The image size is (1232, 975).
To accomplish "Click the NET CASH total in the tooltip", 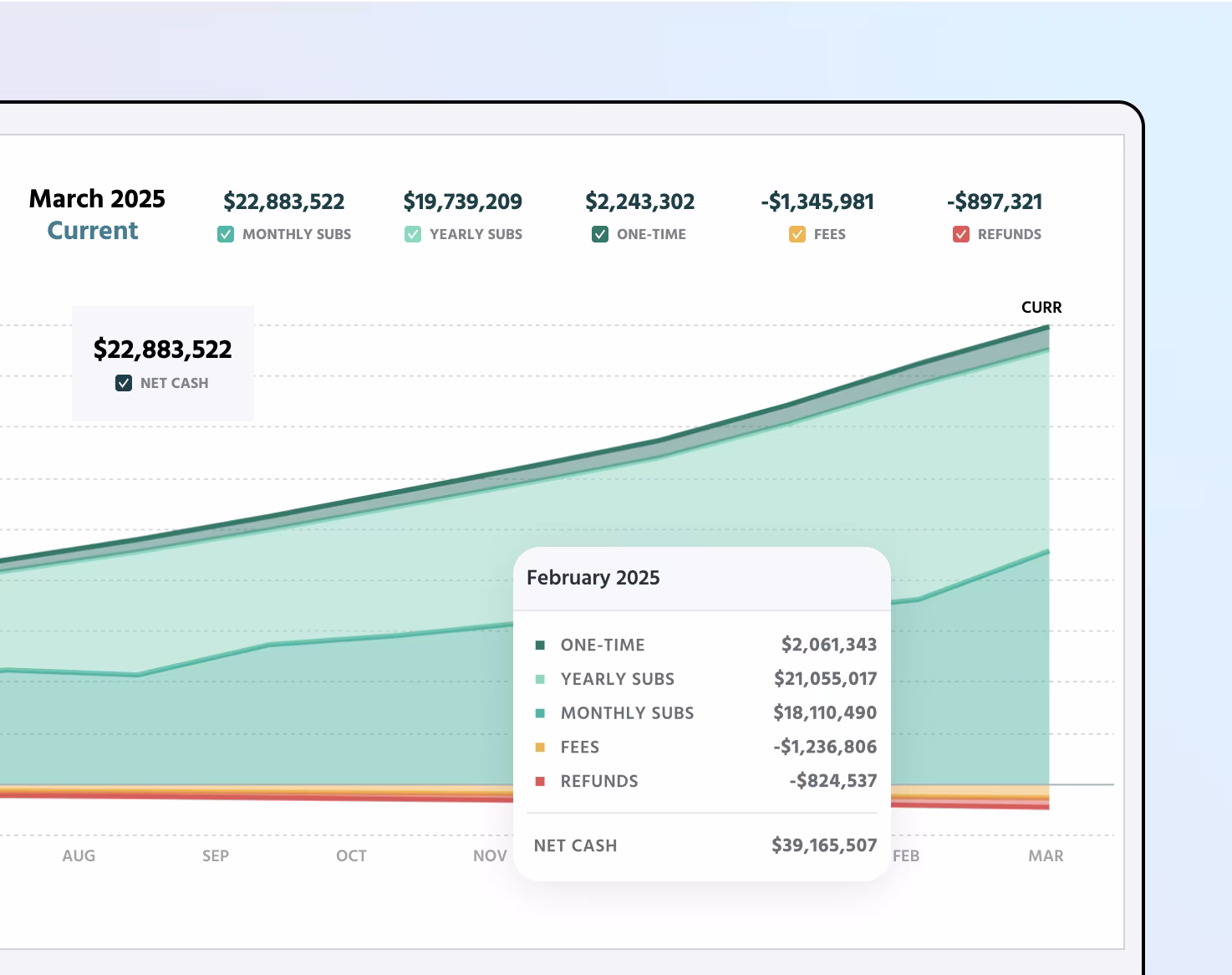I will (824, 845).
